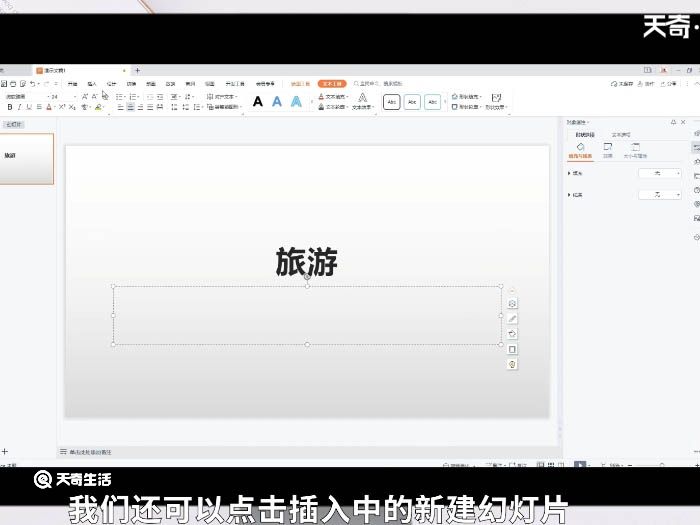Click the Bold formatting button
The image size is (700, 525).
(x=10, y=107)
